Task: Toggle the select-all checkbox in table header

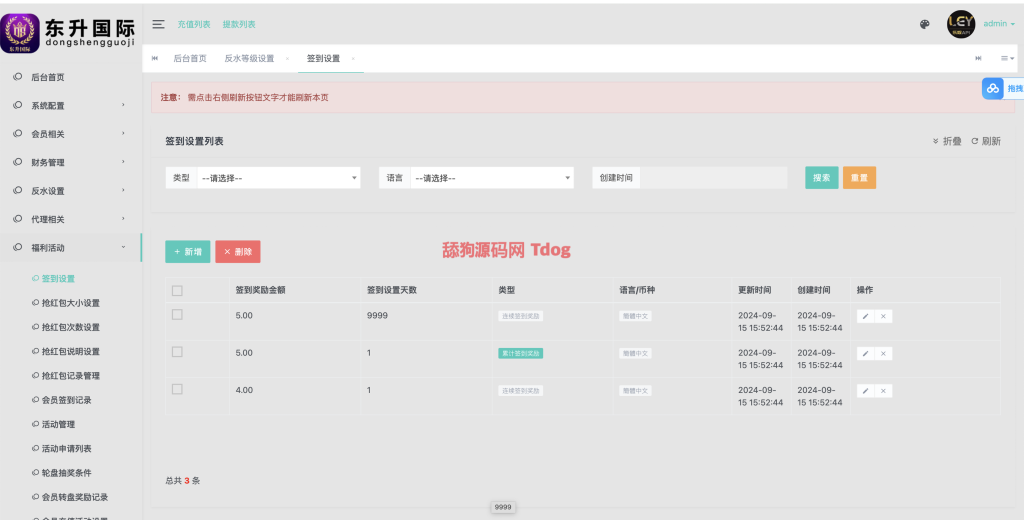Action: click(177, 291)
